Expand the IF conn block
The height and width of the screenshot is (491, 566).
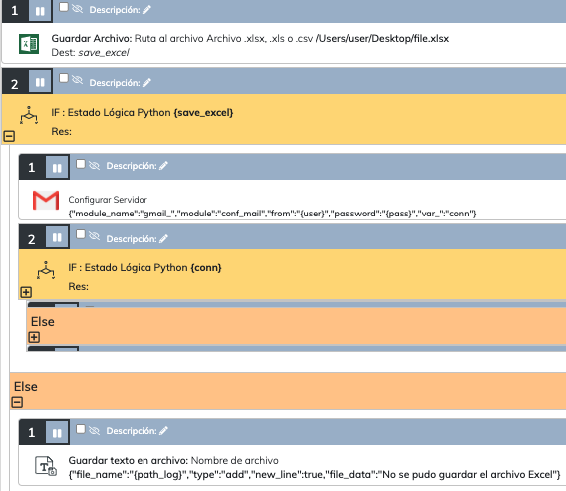tap(26, 292)
